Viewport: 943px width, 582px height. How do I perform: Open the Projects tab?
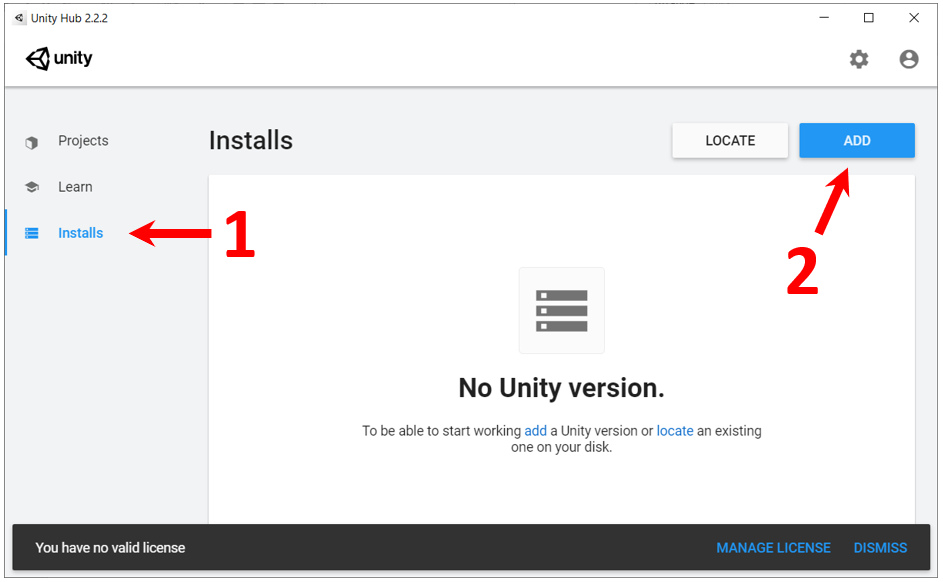83,141
